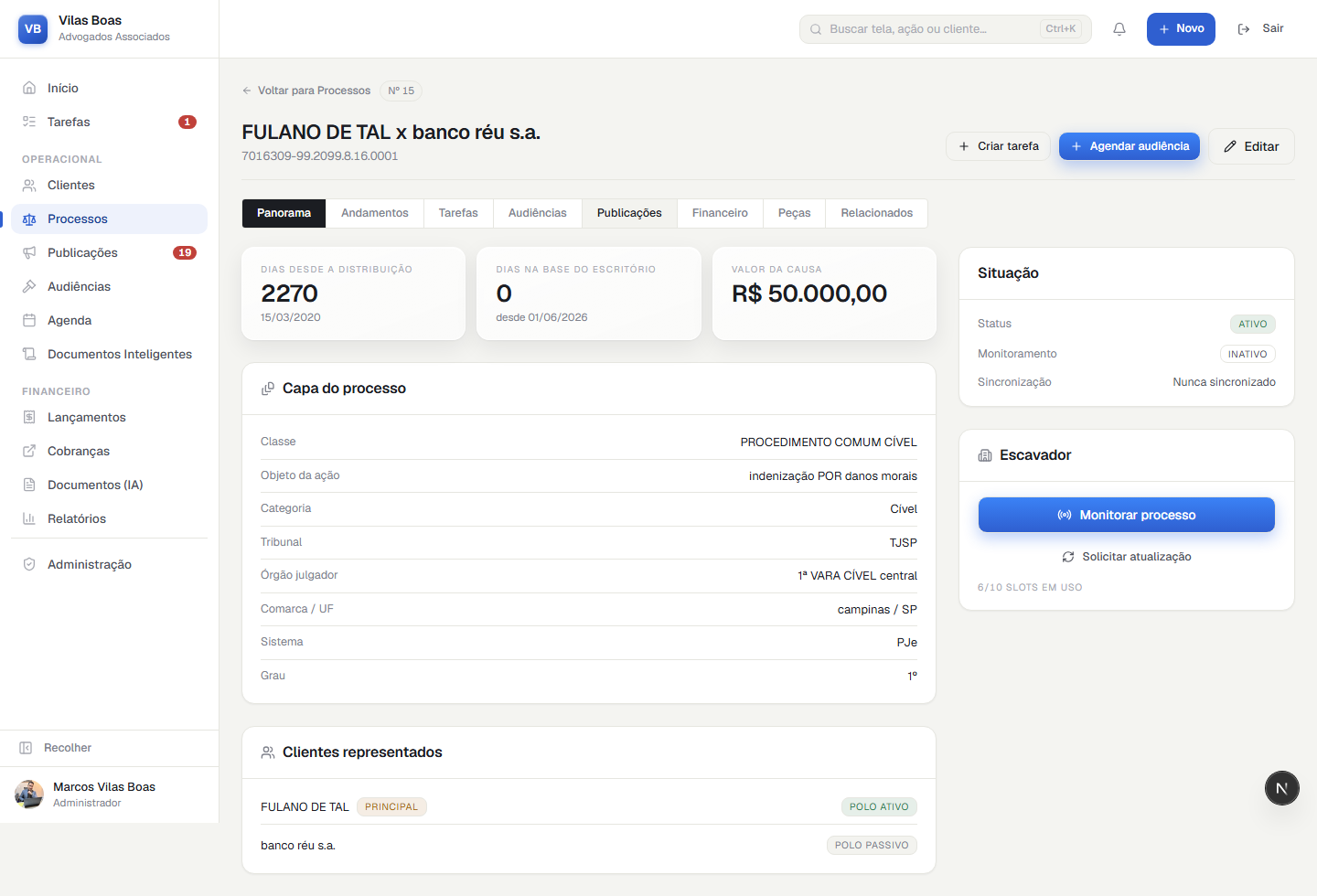Open Marcos Vilas Boas profile avatar
The width and height of the screenshot is (1317, 896).
29,794
